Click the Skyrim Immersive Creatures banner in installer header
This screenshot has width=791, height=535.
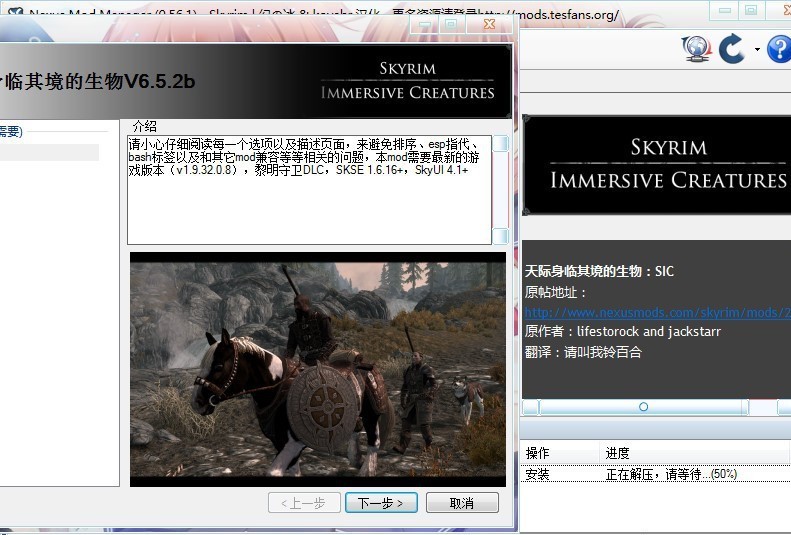pos(408,80)
